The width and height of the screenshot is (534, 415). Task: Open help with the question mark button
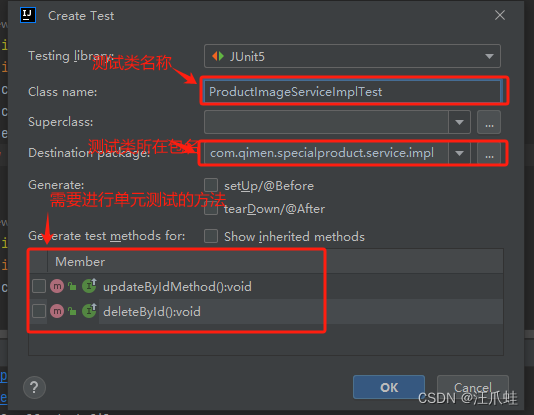pos(34,387)
